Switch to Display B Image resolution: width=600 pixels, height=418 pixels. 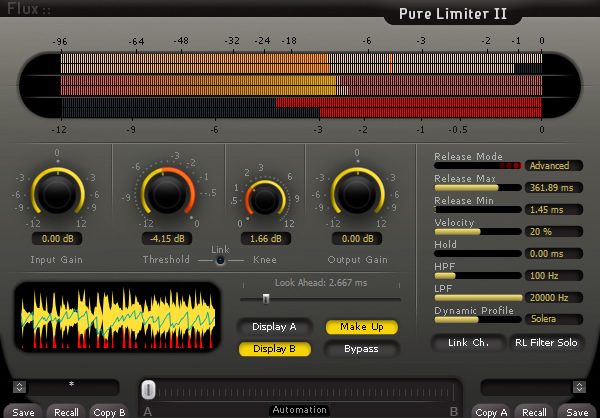pos(274,349)
